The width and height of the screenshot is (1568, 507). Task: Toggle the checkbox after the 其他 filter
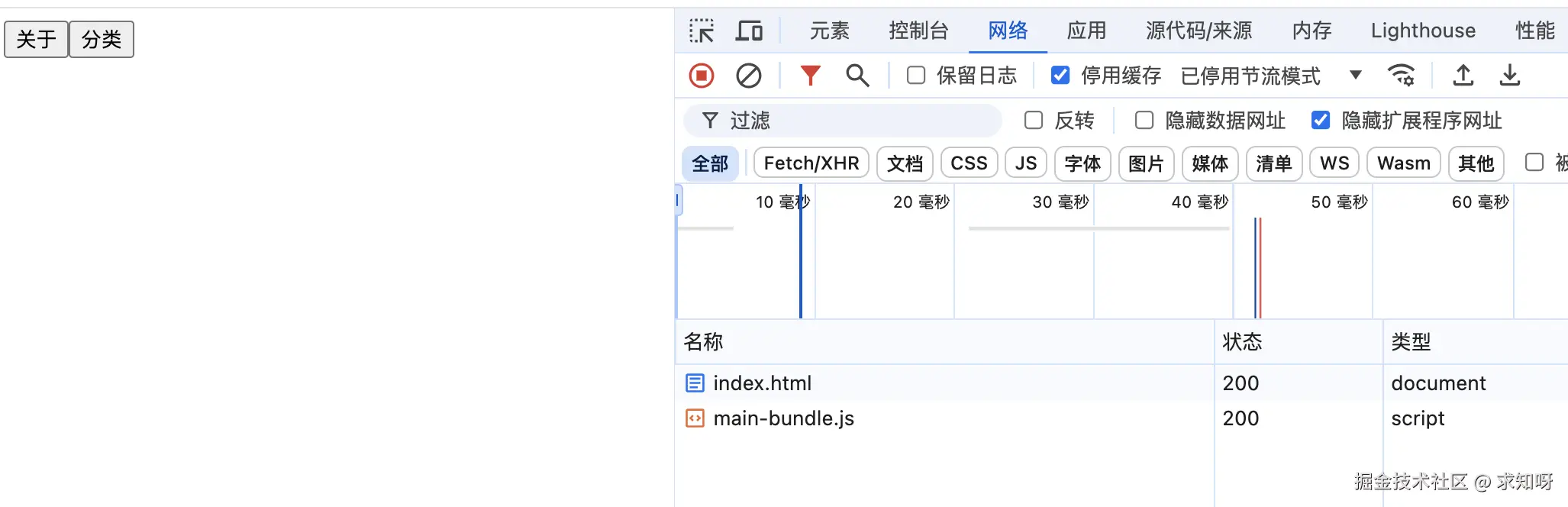pyautogui.click(x=1534, y=162)
